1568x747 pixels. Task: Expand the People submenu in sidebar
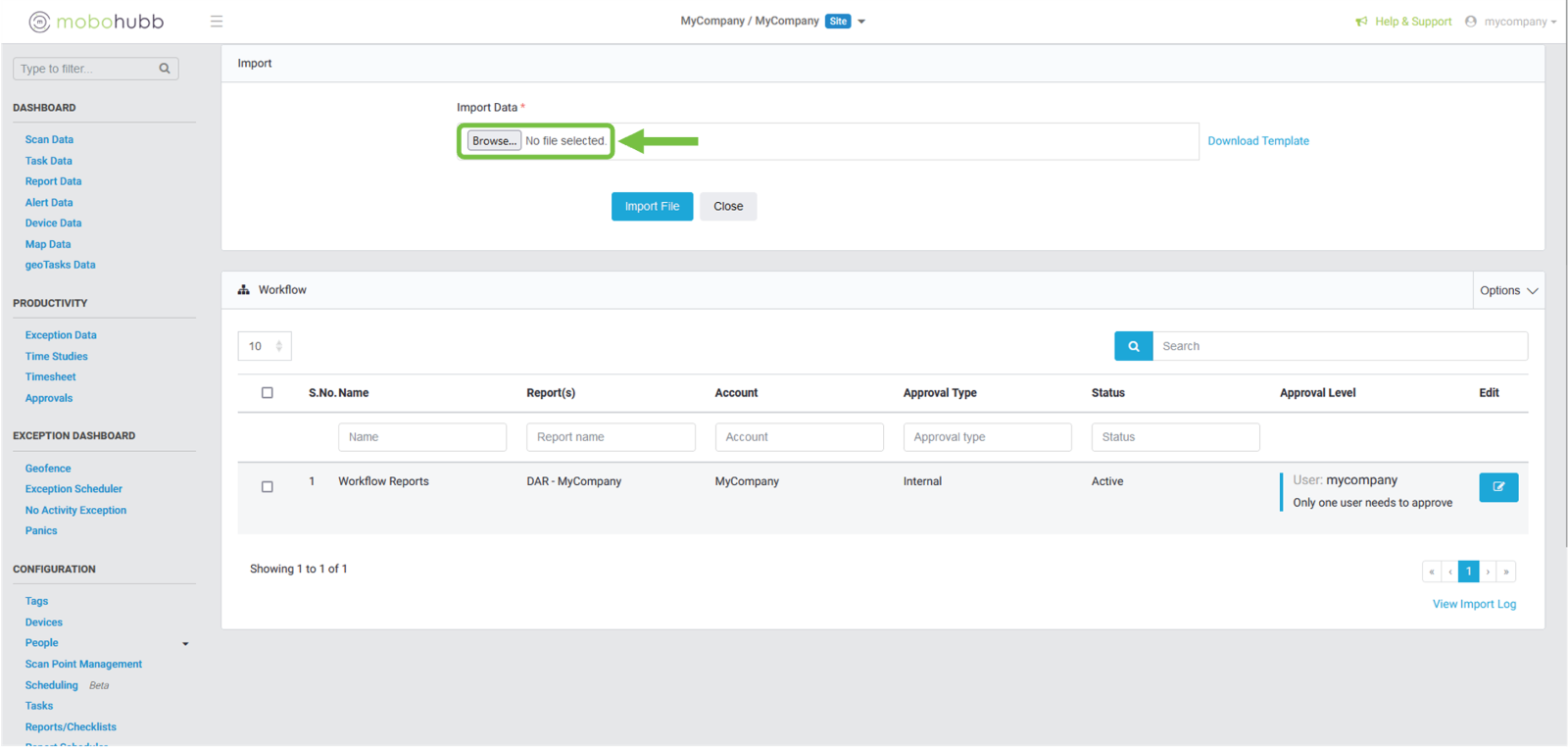pyautogui.click(x=185, y=644)
